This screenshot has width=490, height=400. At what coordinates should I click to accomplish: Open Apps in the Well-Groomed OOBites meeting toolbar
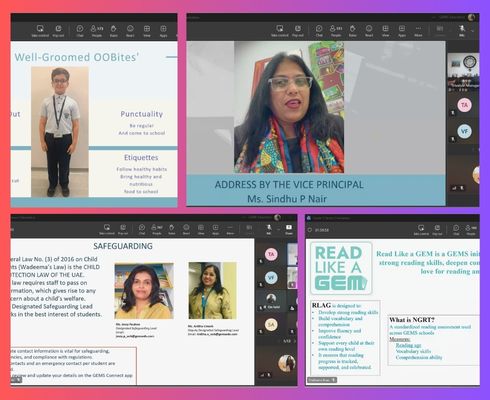(x=163, y=31)
